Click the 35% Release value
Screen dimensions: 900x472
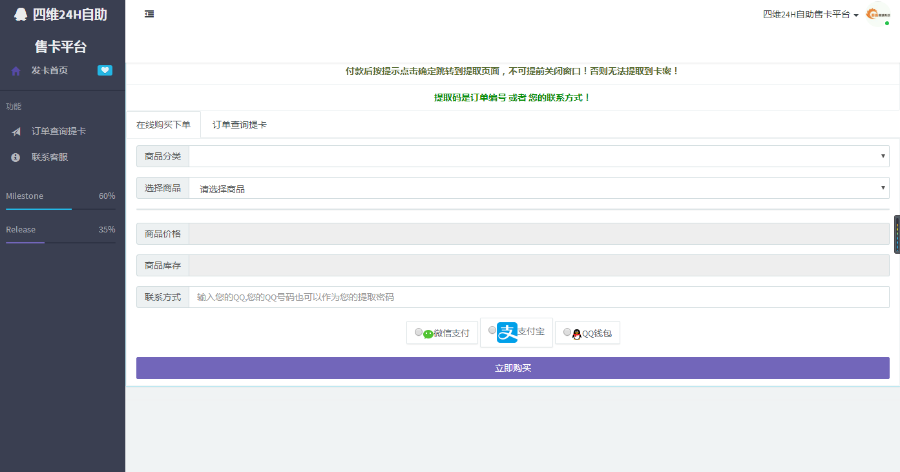click(x=107, y=229)
